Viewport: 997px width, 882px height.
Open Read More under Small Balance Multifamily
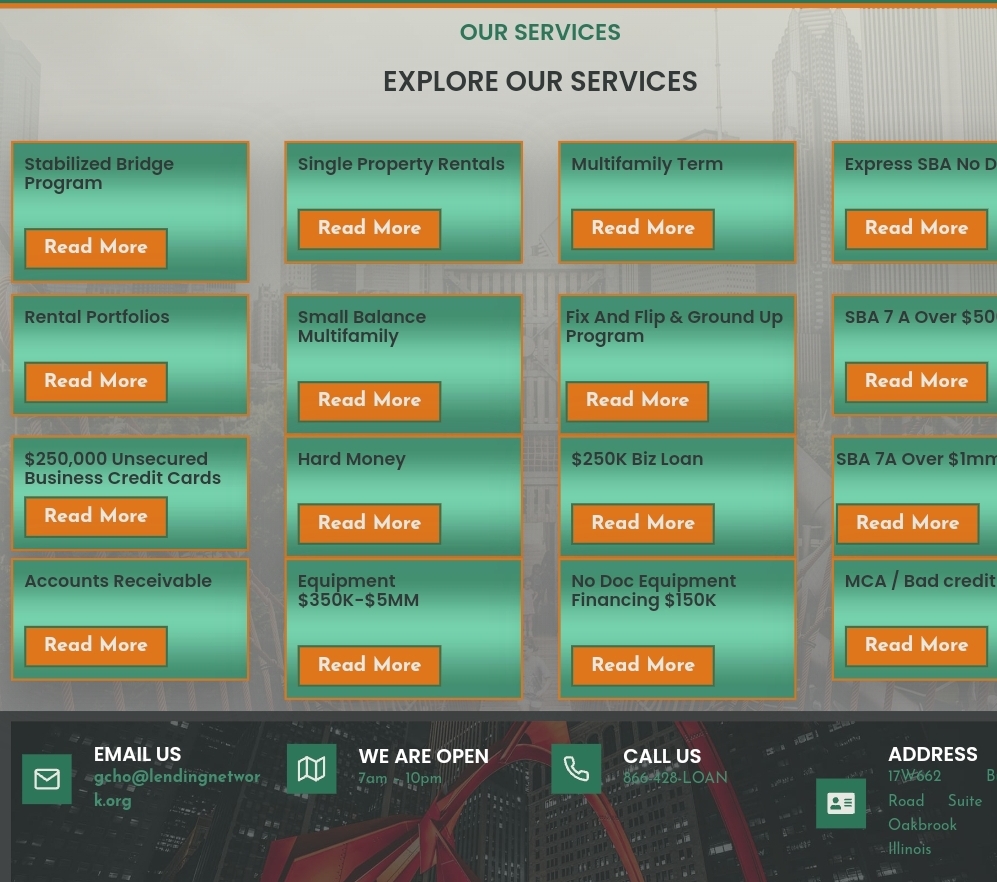369,401
